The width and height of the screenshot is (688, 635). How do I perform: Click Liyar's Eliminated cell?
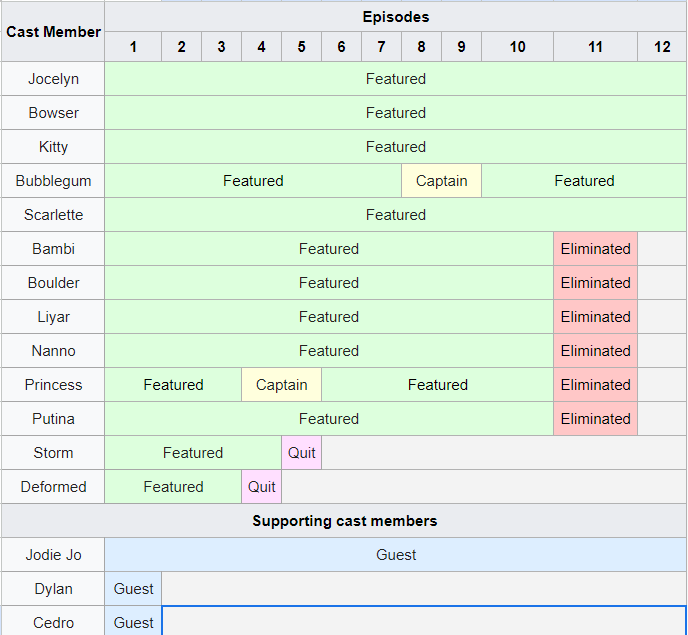(595, 317)
